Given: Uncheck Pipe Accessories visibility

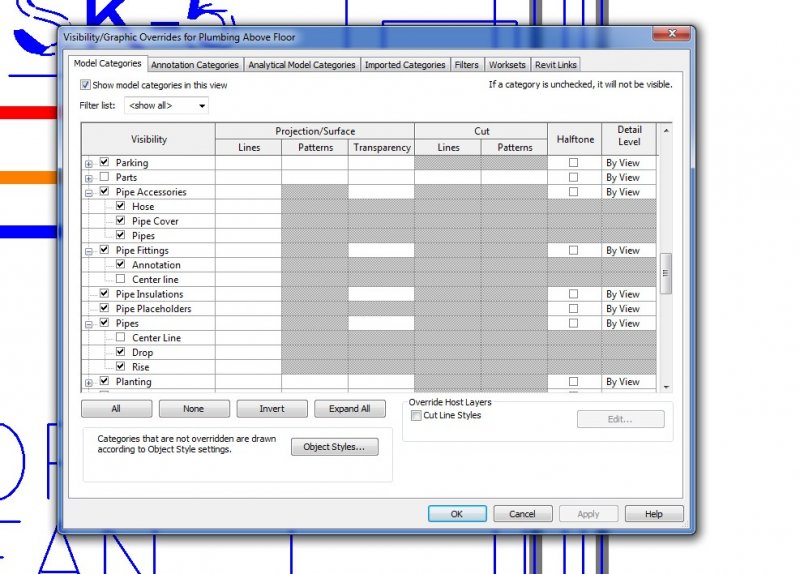Looking at the screenshot, I should pyautogui.click(x=104, y=191).
